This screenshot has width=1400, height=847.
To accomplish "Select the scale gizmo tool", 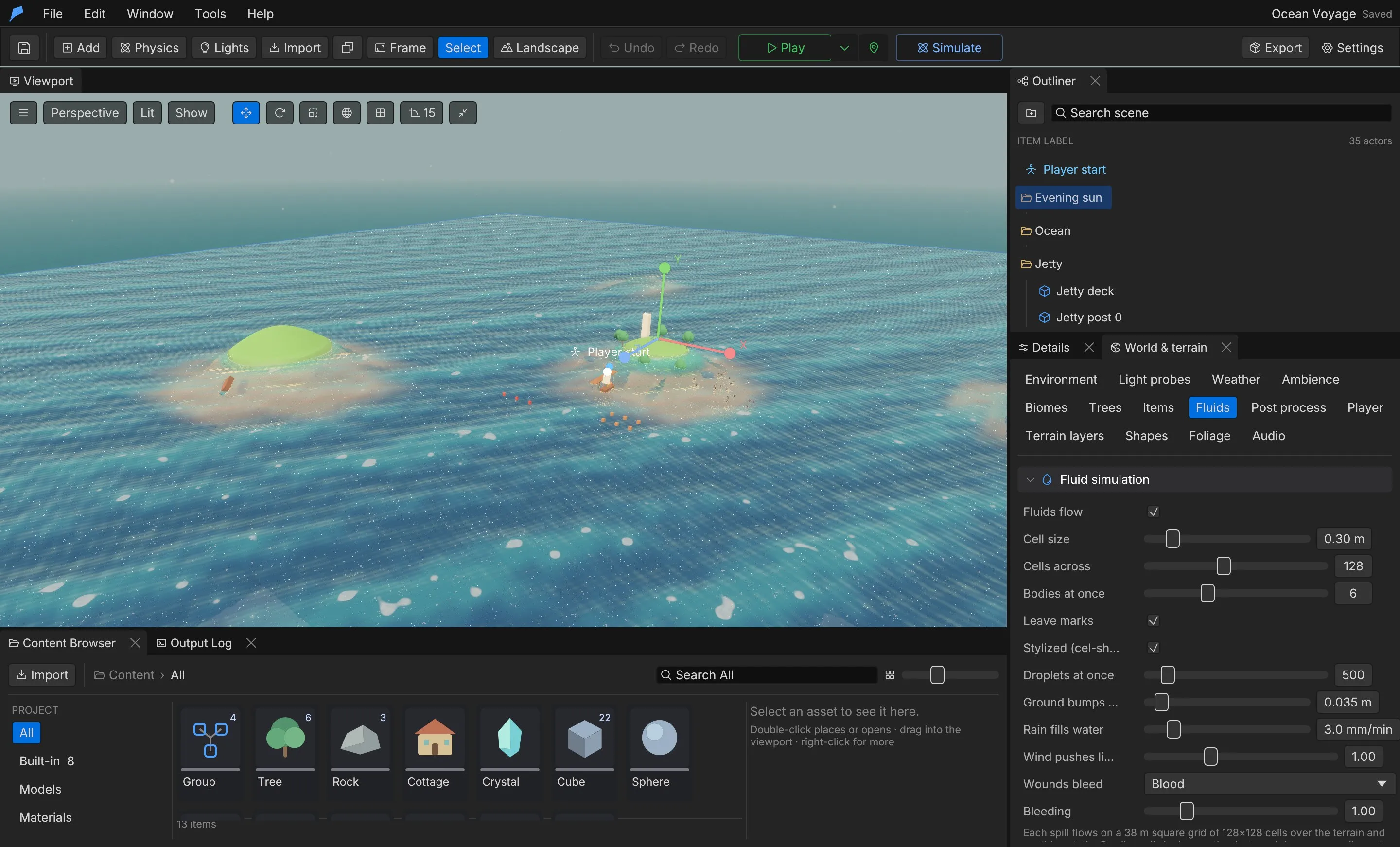I will 313,112.
